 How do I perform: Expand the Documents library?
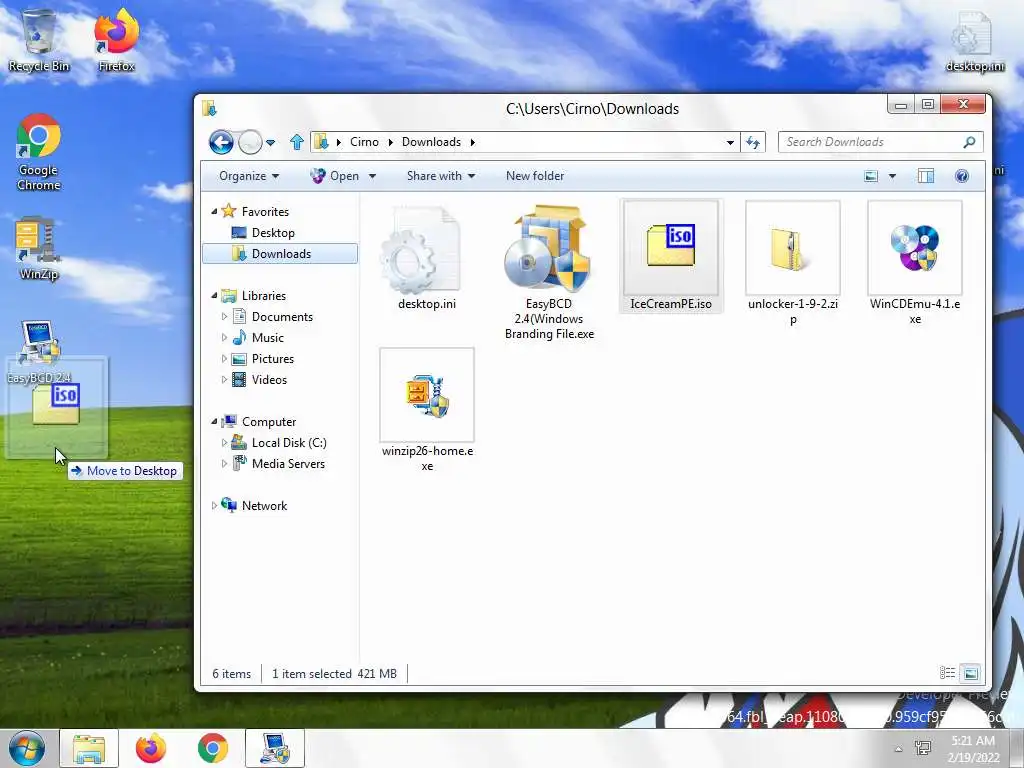point(224,317)
